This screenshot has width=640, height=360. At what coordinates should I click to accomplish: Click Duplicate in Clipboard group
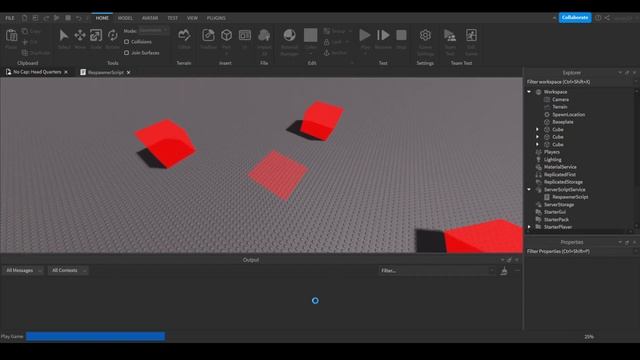(x=36, y=53)
